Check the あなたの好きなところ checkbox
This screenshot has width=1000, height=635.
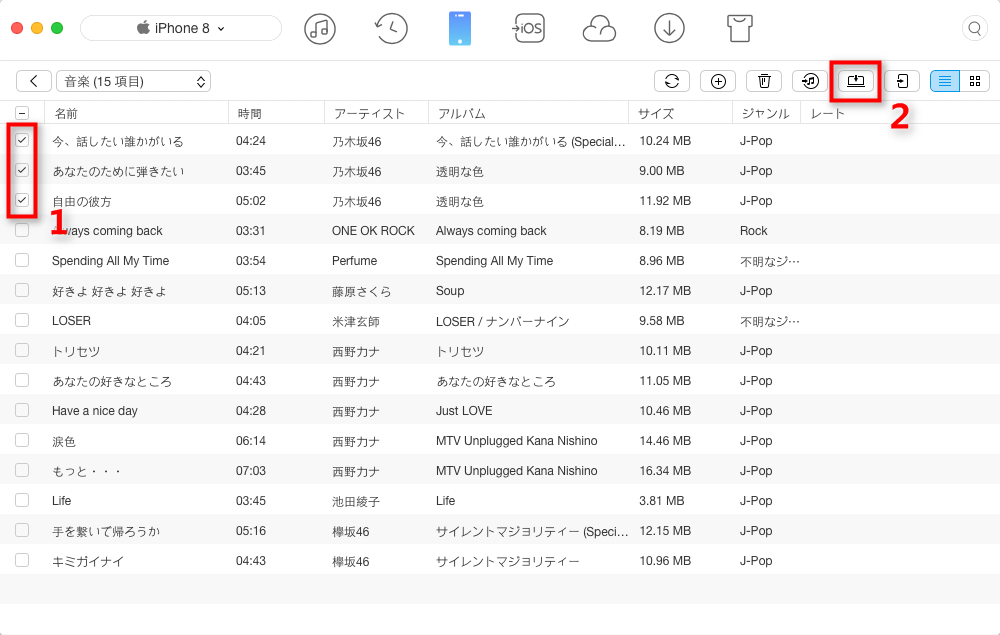(x=22, y=380)
